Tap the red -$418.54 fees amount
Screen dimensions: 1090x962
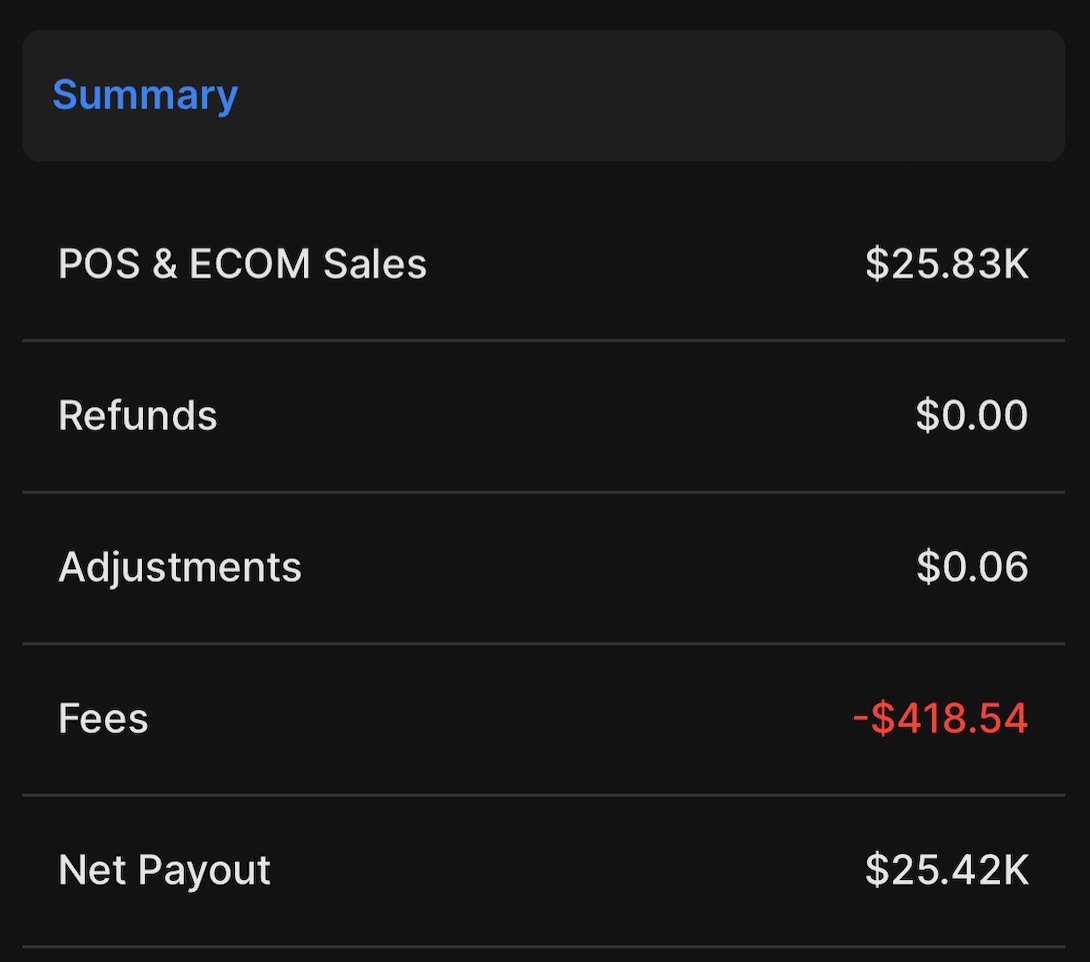(941, 718)
